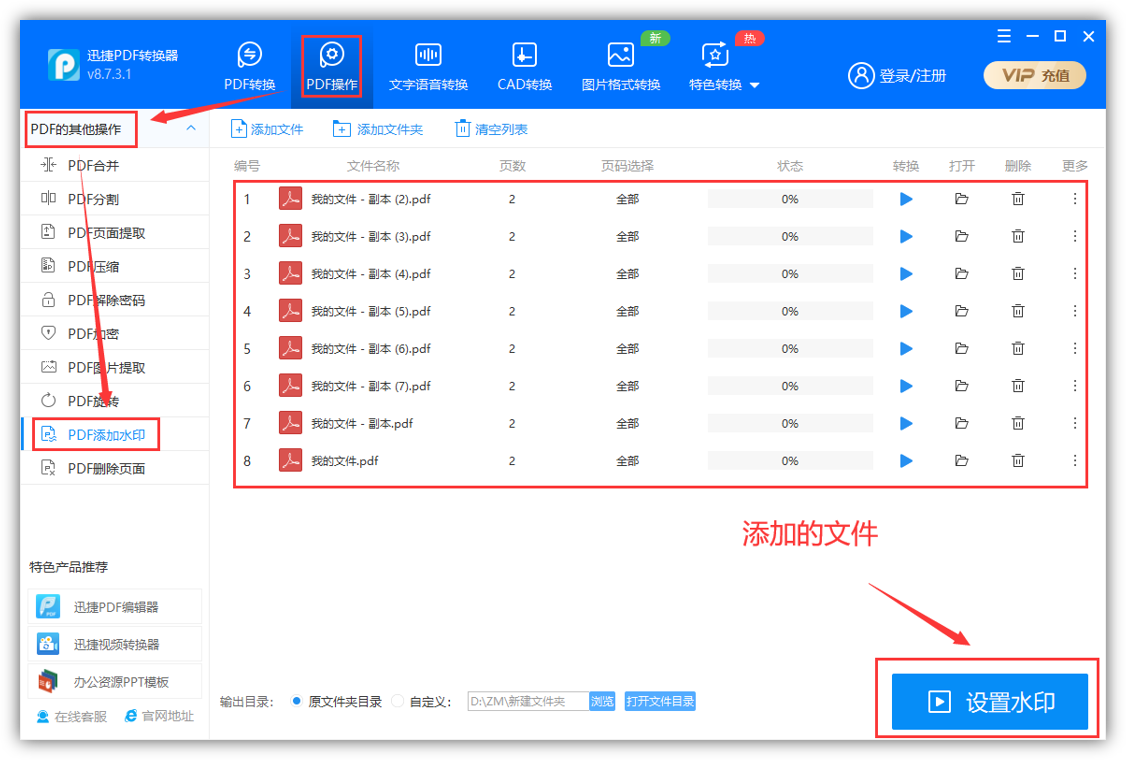Screen dimensions: 1126x760
Task: Select PDF图片提取 in sidebar
Action: pyautogui.click(x=115, y=368)
